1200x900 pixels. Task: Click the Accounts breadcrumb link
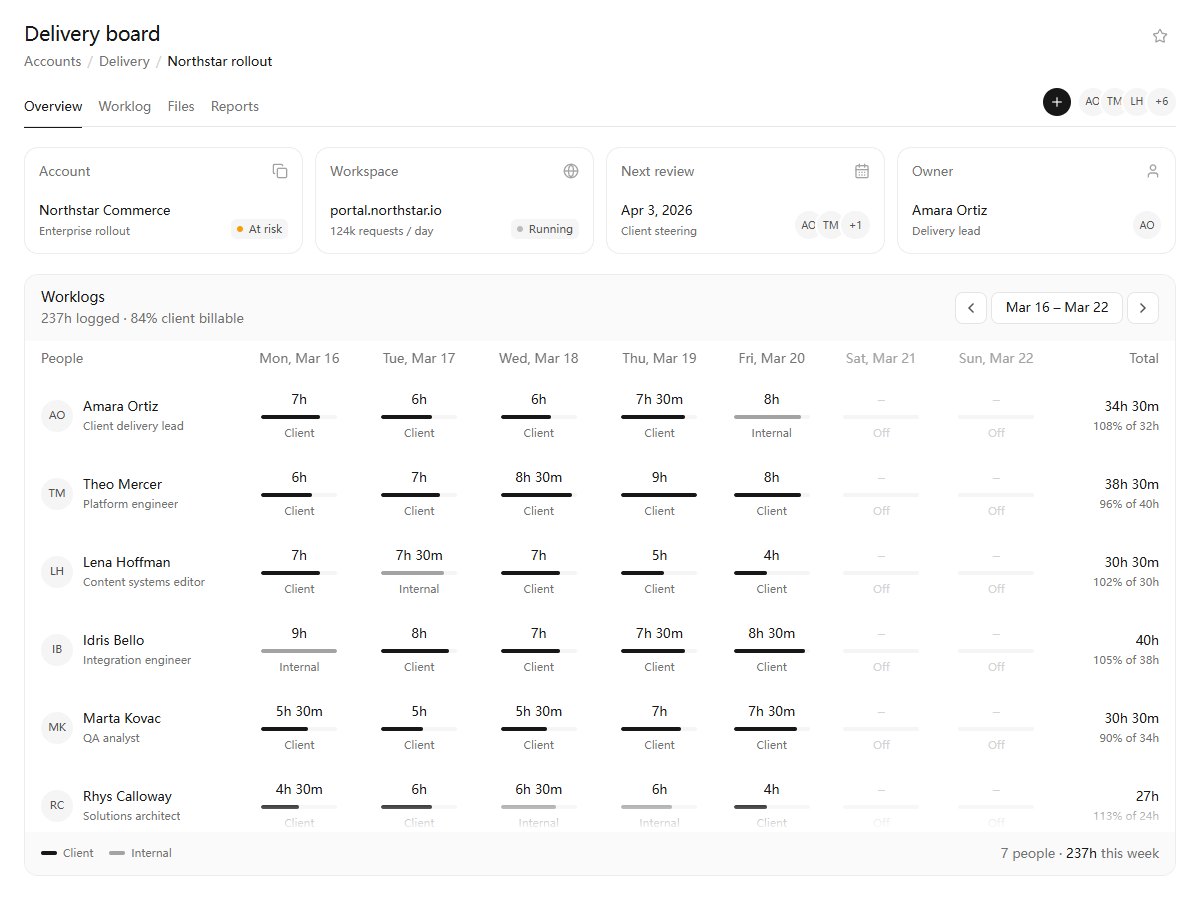click(53, 61)
